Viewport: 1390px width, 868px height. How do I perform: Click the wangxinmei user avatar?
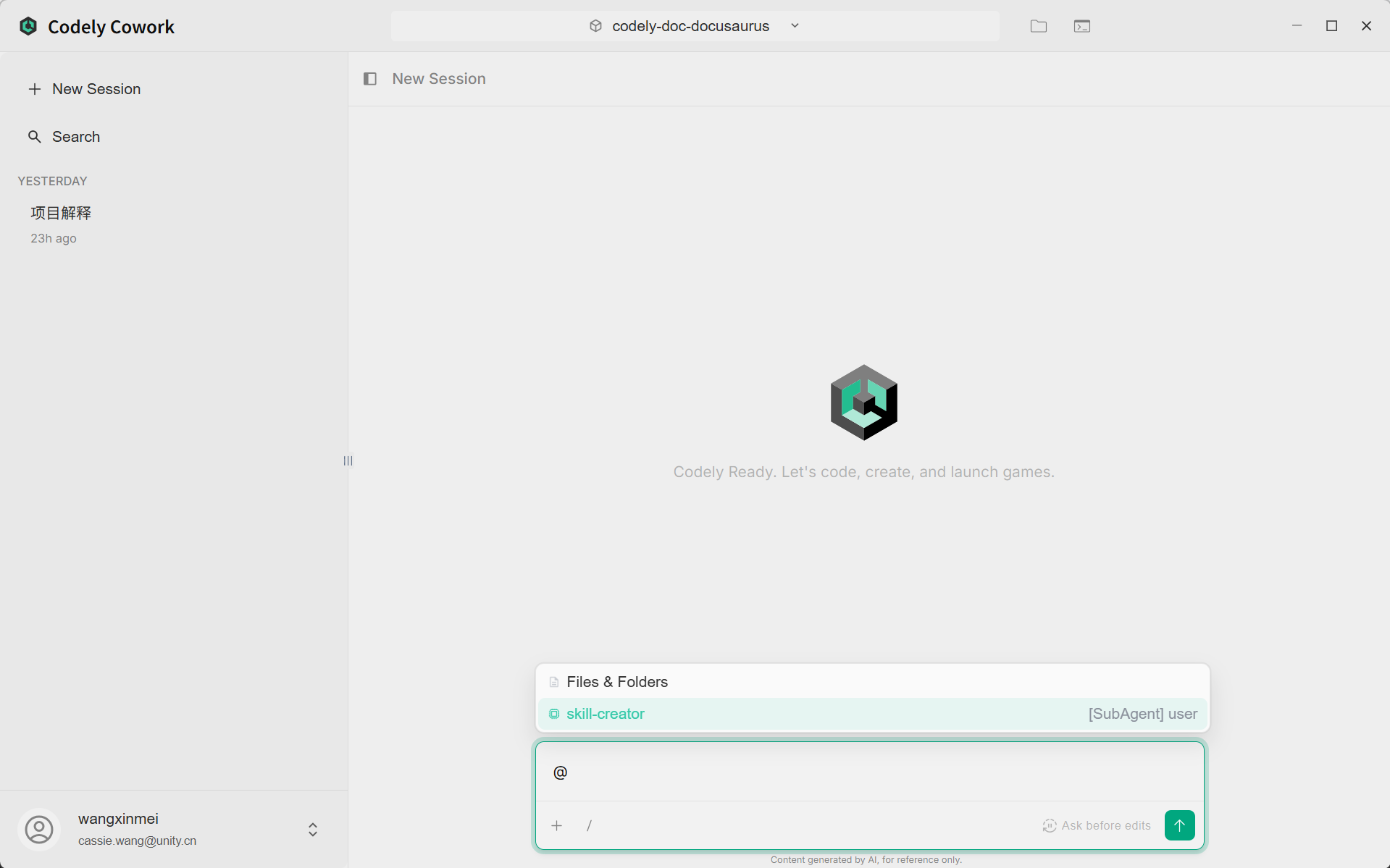[39, 830]
